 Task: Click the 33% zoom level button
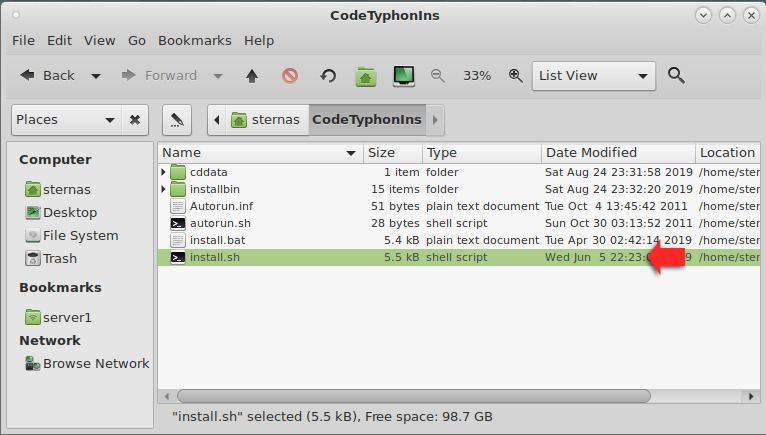click(477, 76)
